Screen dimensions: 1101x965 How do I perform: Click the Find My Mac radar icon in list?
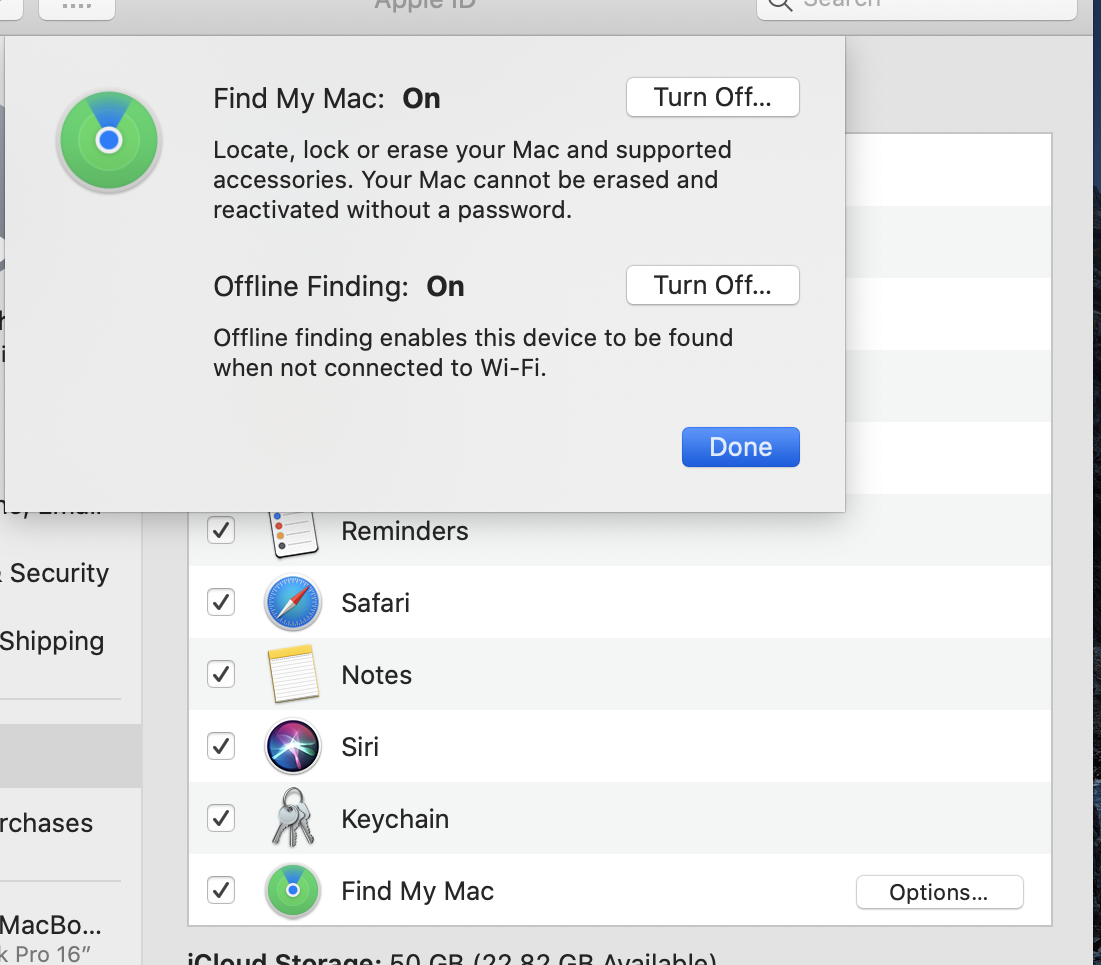[x=293, y=891]
